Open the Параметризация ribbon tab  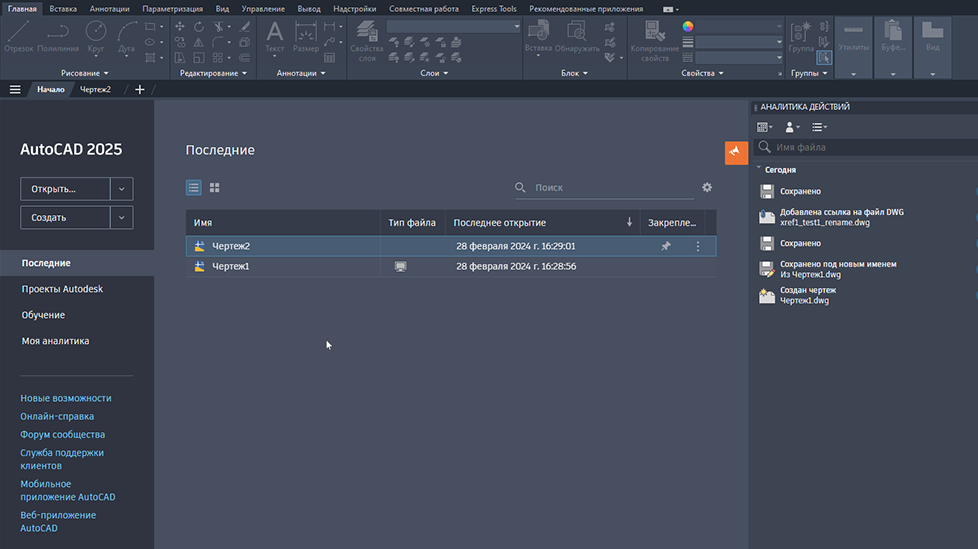click(x=172, y=9)
